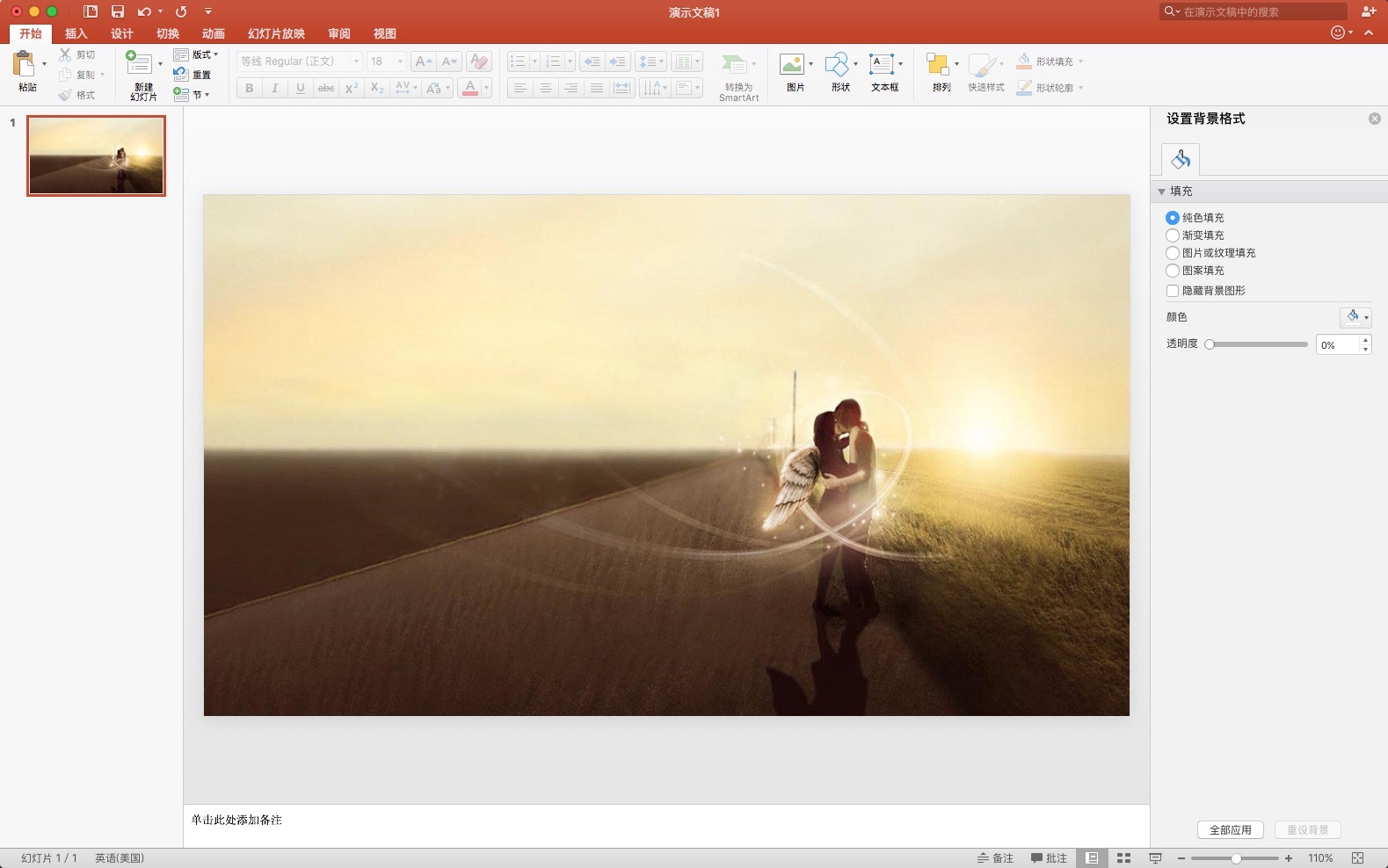Click the Convert to SmartArt icon
Image resolution: width=1388 pixels, height=868 pixels.
pos(734,64)
